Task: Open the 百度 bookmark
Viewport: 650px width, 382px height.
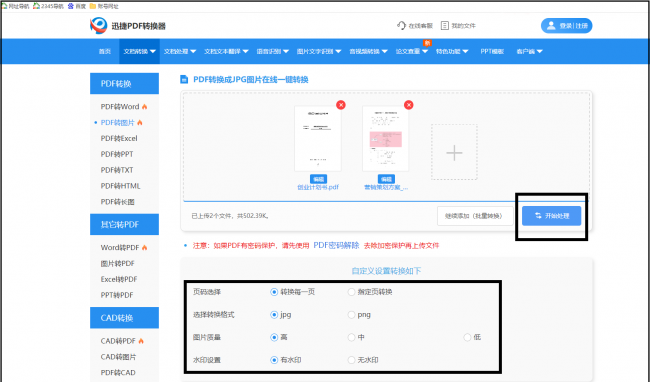Action: [77, 6]
